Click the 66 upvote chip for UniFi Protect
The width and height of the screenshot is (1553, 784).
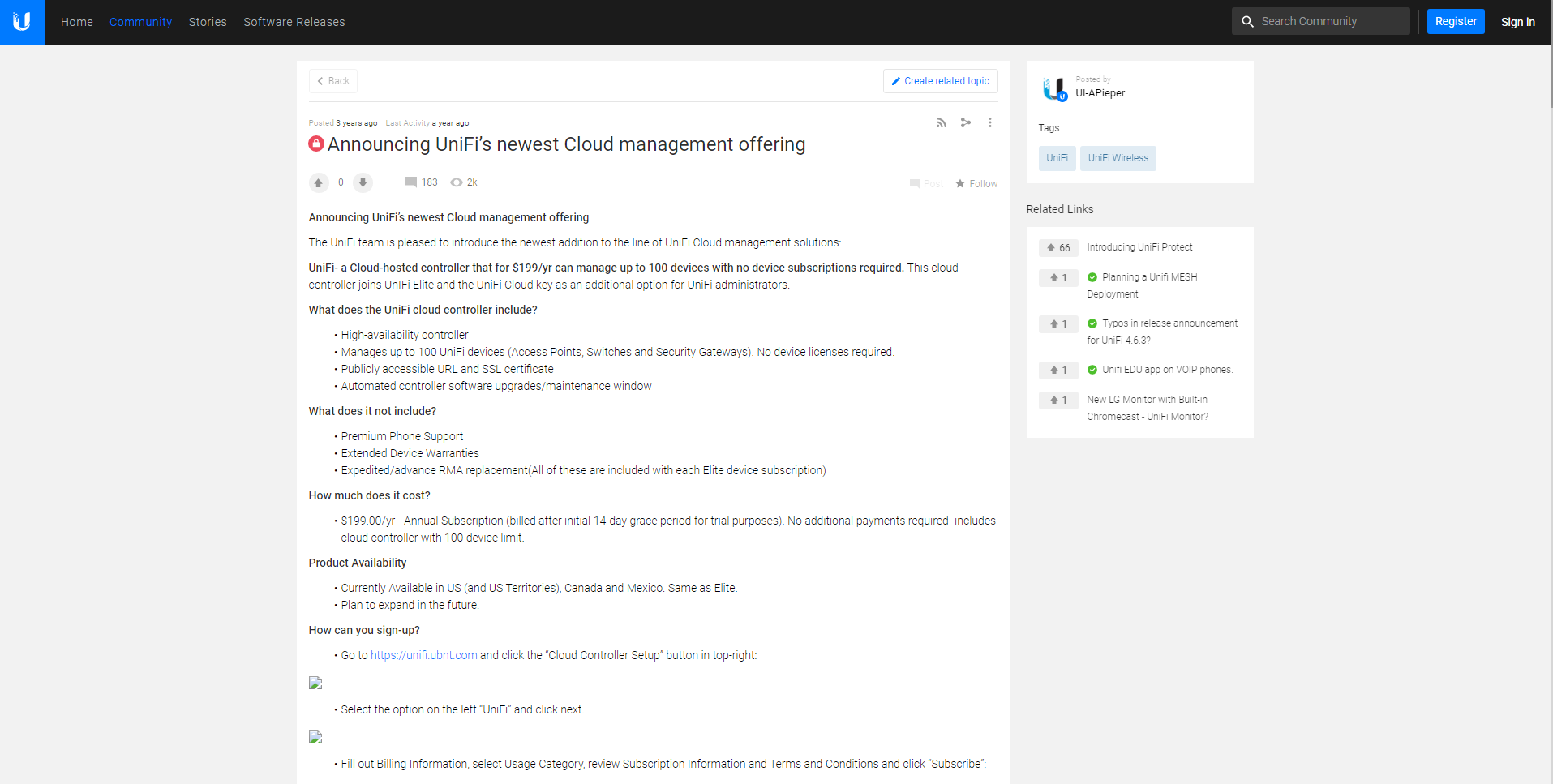[x=1058, y=248]
